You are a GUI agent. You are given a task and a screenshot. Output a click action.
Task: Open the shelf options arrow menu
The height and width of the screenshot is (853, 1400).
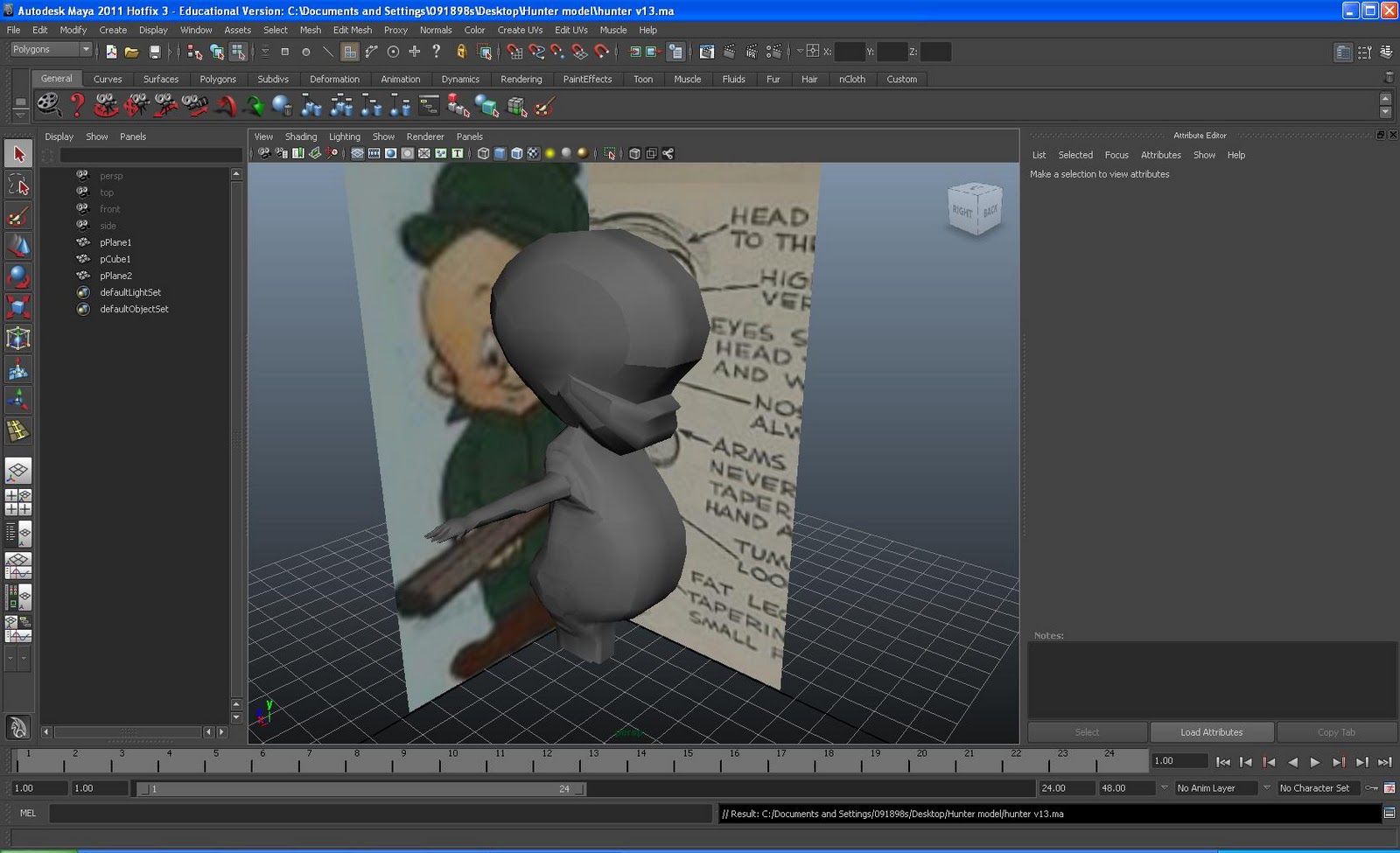pos(19,116)
